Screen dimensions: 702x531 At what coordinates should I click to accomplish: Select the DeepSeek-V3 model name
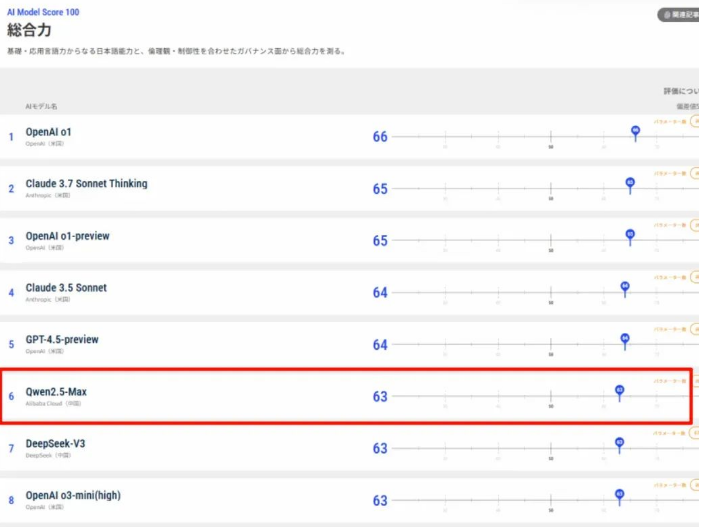pos(56,445)
